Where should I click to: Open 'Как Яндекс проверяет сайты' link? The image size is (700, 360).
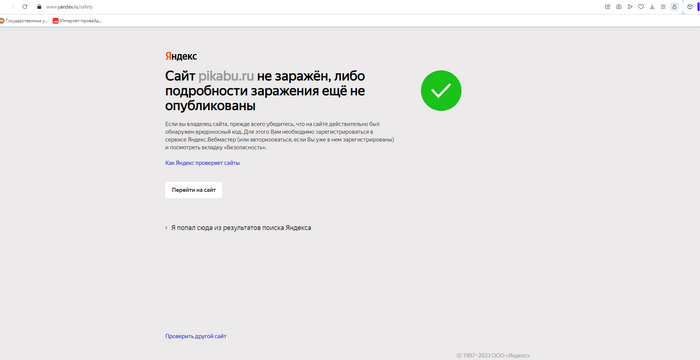pyautogui.click(x=202, y=163)
